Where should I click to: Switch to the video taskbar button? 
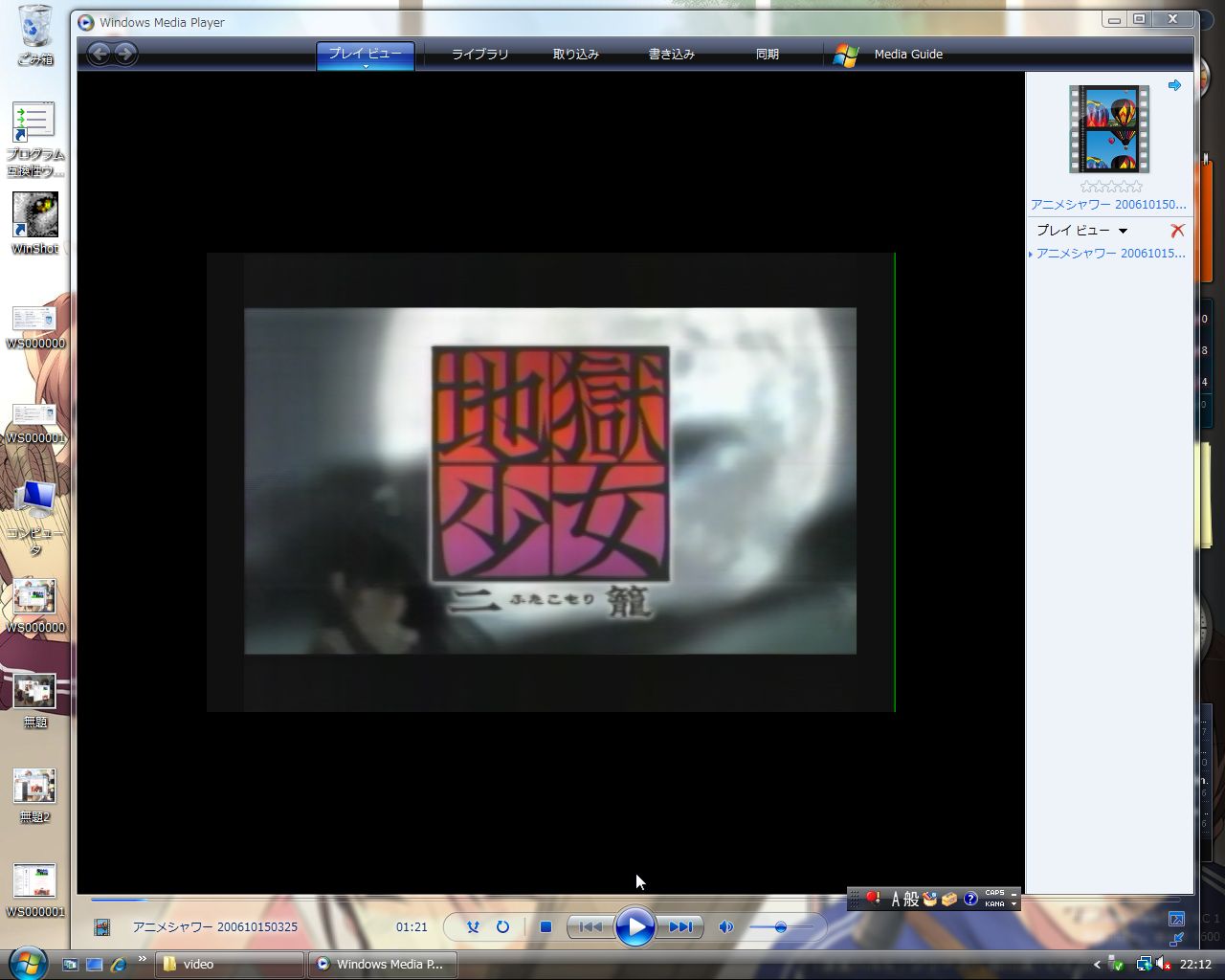coord(229,964)
